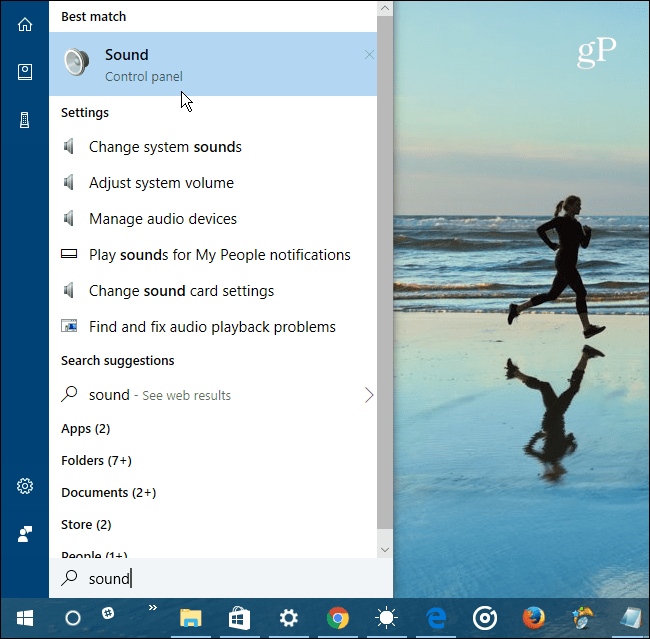Click speaker icon beside Change system sounds
Viewport: 650px width, 639px height.
tap(69, 146)
